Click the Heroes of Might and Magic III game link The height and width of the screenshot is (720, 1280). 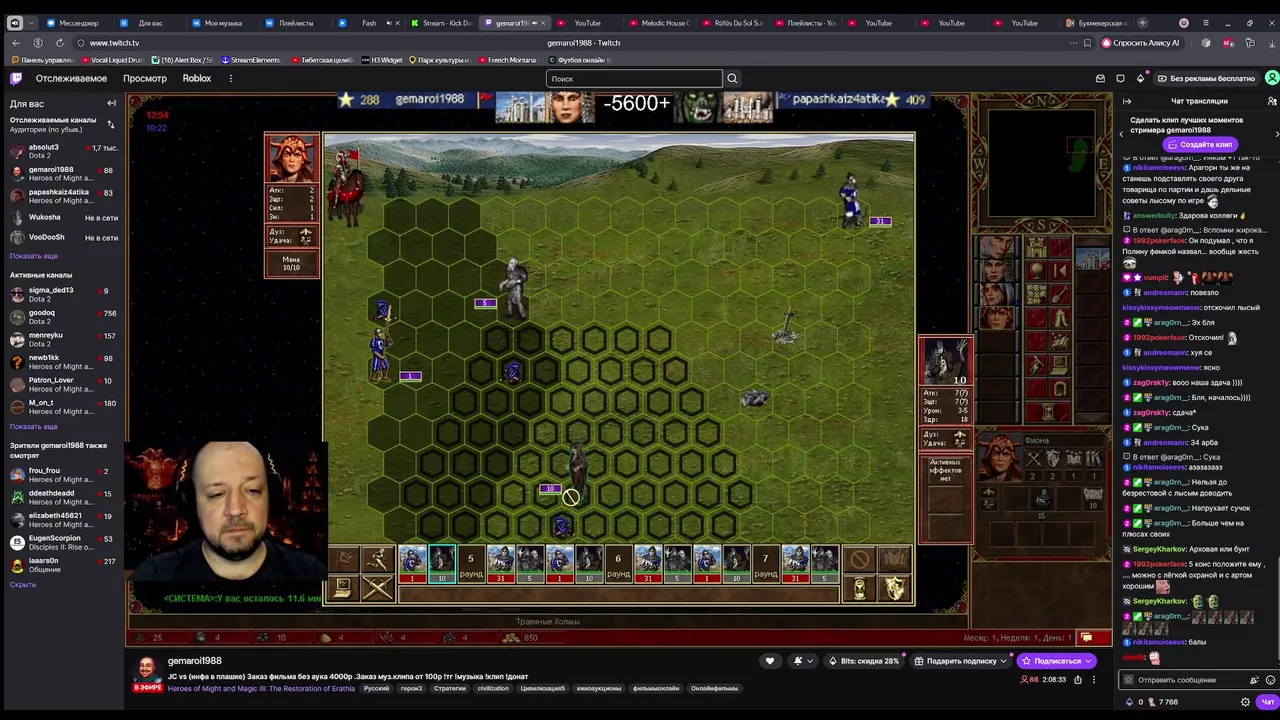click(261, 688)
